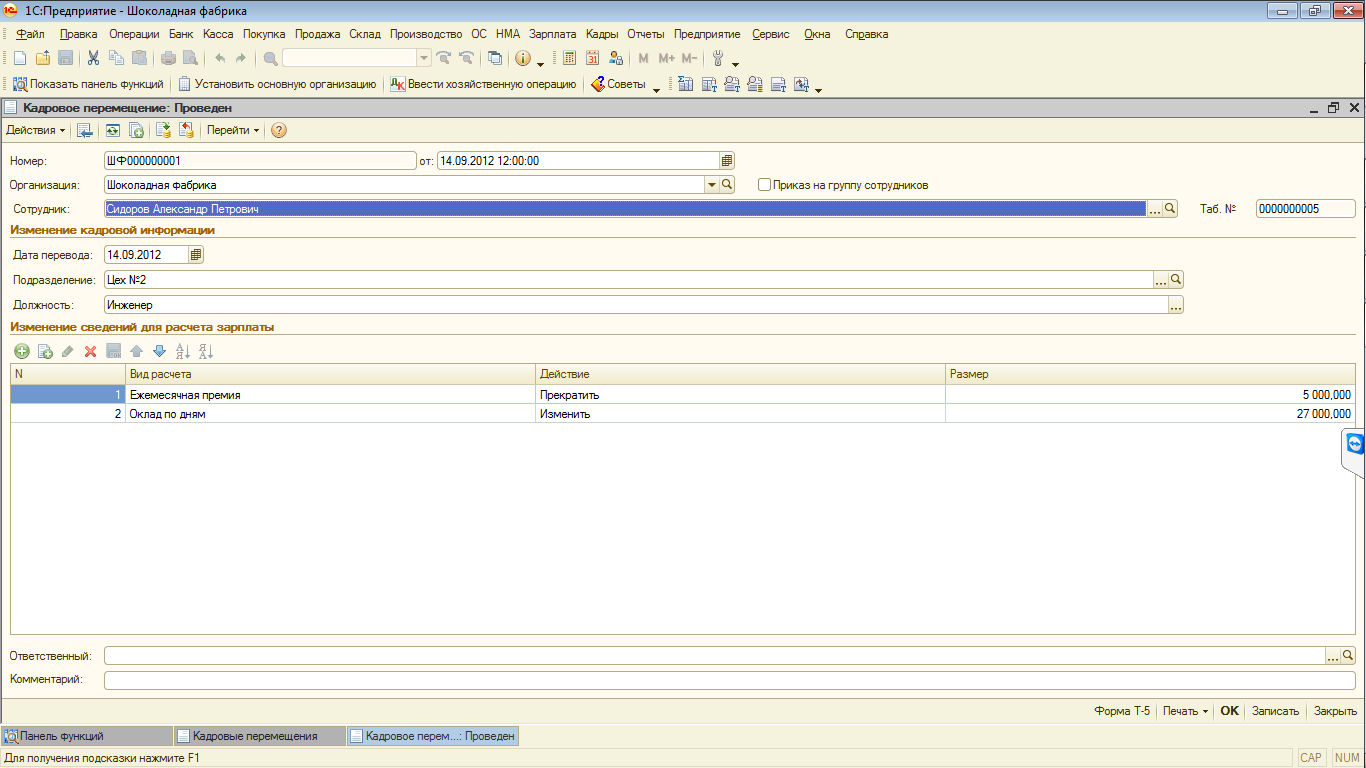1366x768 pixels.
Task: Click the ellipsis select button for Сотрудник
Action: click(x=1155, y=209)
